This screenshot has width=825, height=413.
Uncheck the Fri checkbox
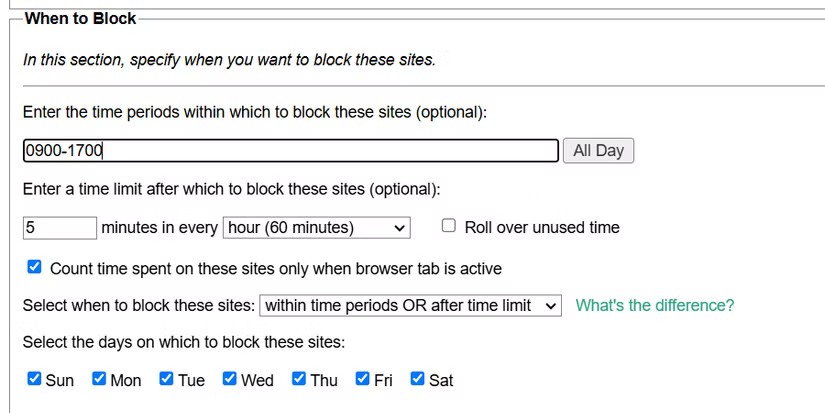pos(363,379)
